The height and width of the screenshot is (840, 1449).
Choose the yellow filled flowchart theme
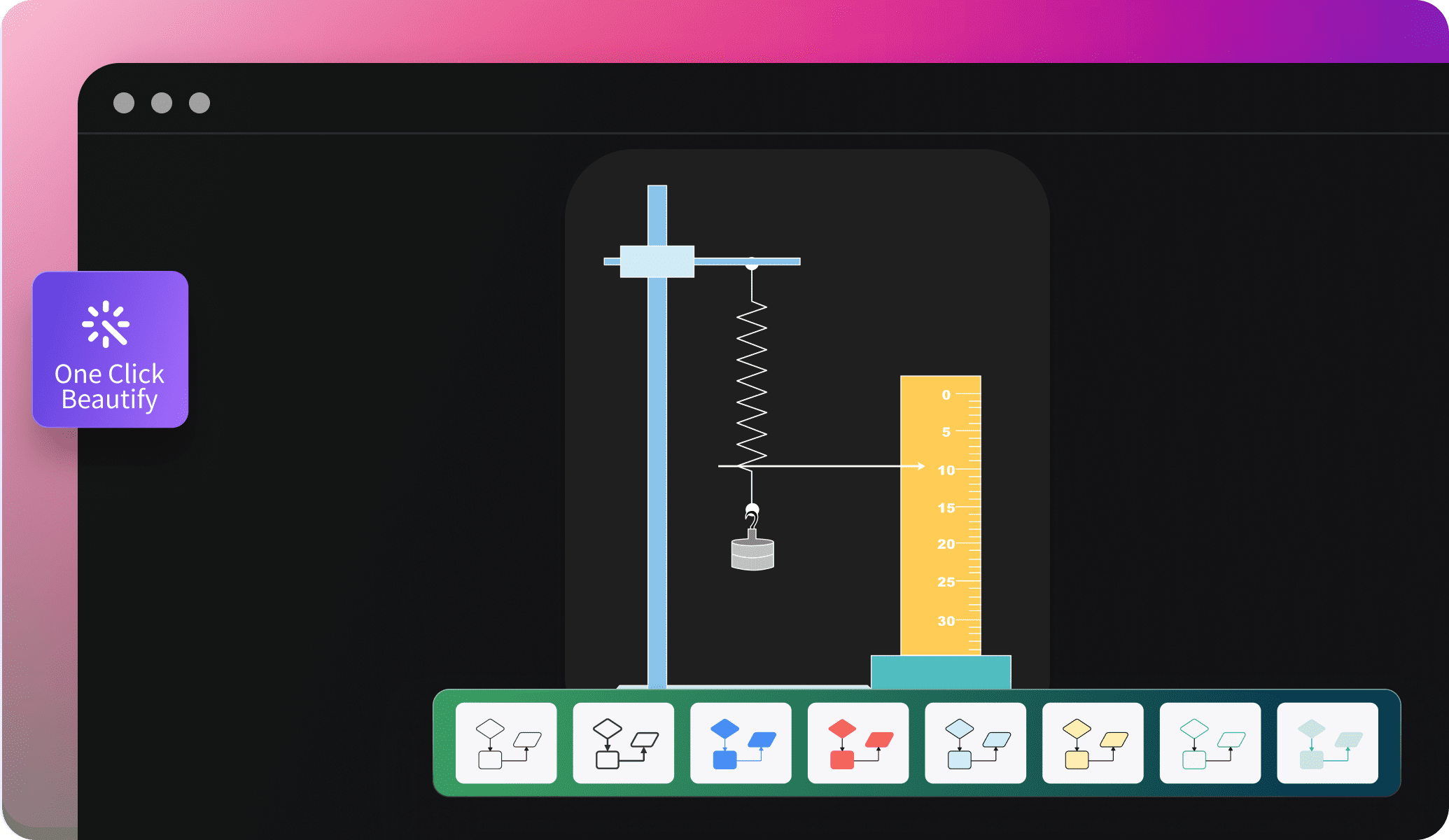1093,743
